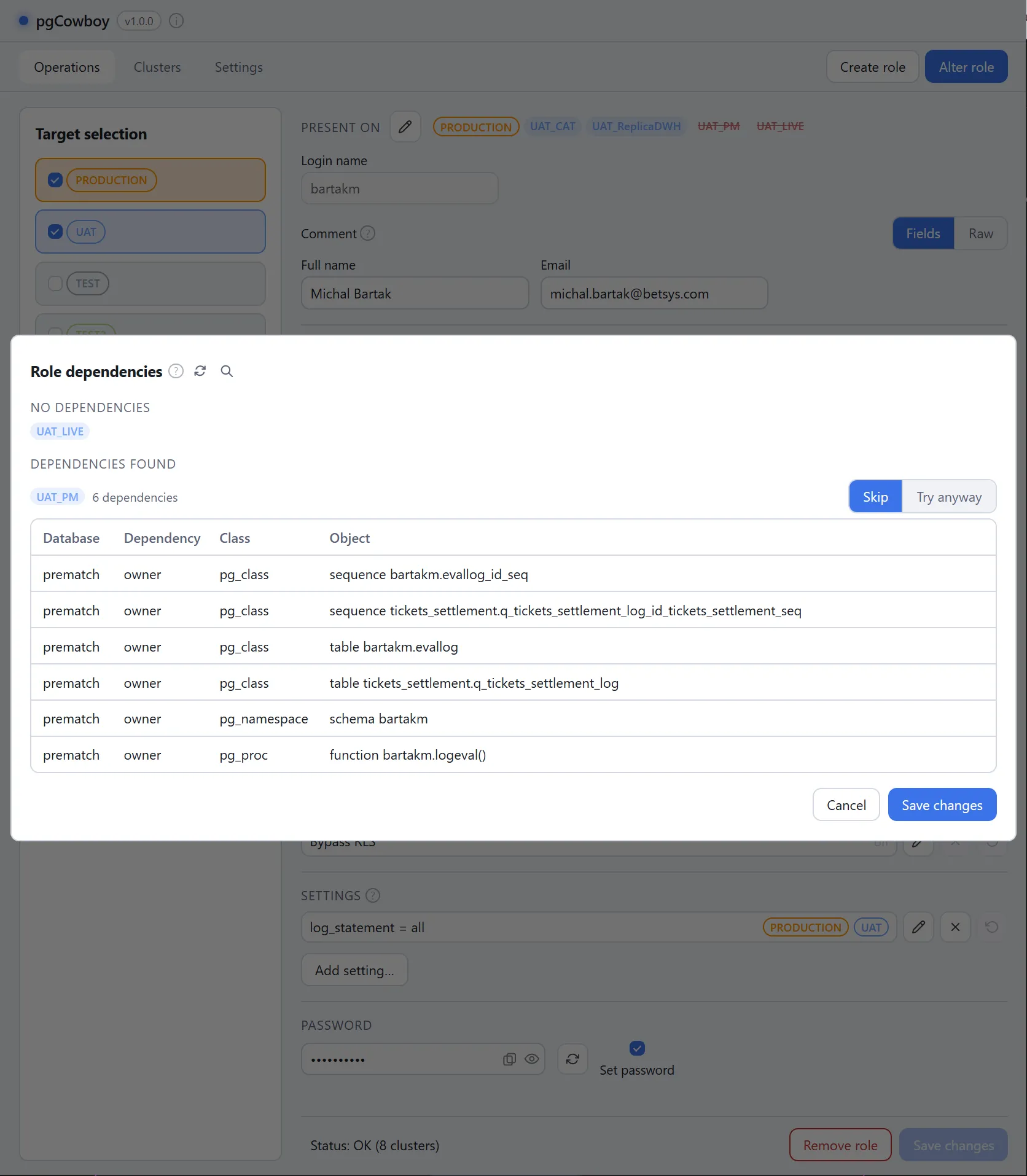Click the UAT tag on log_statement setting
Screen dimensions: 1027x1176
[x=871, y=927]
